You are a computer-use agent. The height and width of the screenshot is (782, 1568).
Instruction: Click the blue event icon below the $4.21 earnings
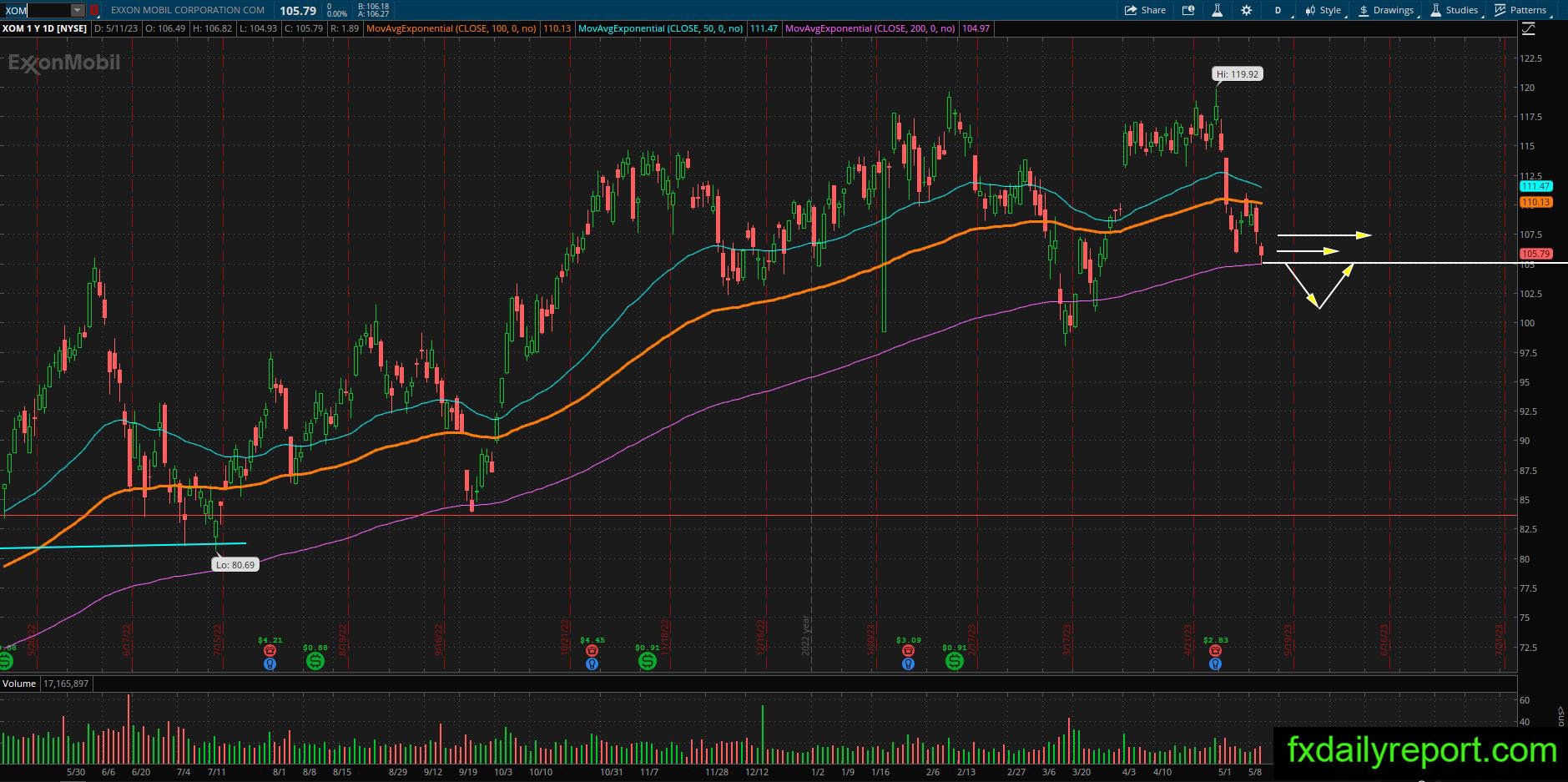point(270,663)
